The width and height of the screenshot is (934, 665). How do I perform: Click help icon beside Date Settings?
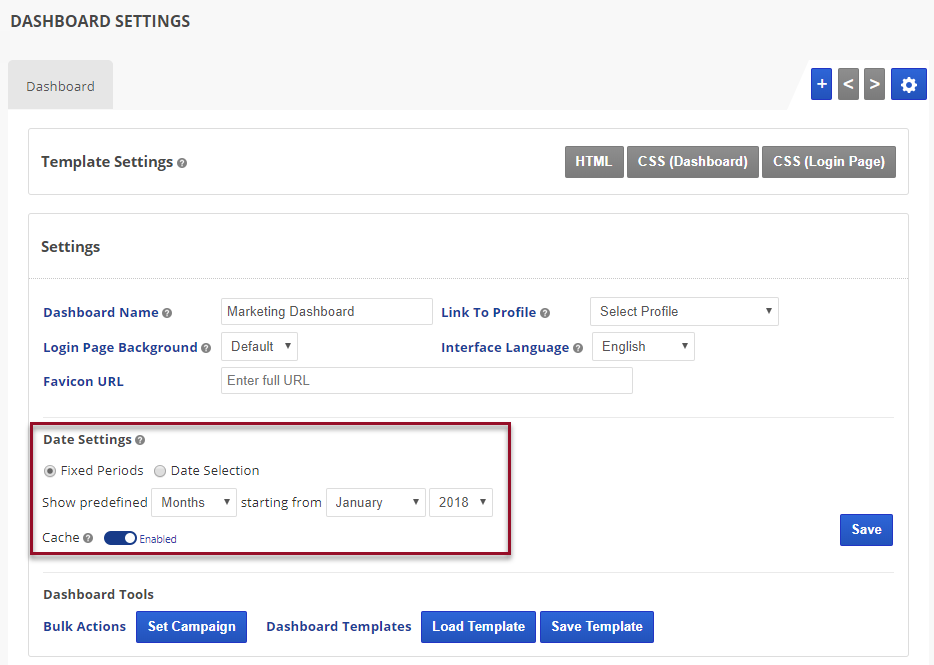tap(140, 440)
